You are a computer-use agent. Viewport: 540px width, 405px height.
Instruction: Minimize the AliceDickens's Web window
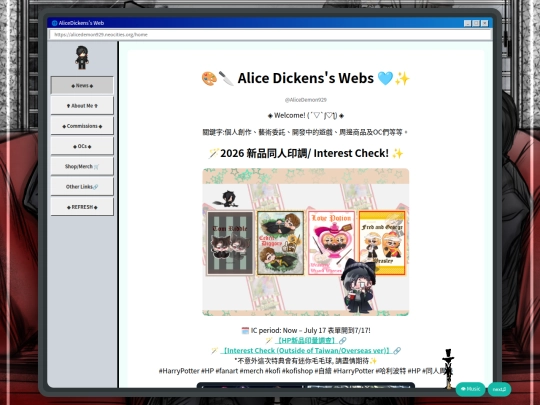[x=467, y=23]
